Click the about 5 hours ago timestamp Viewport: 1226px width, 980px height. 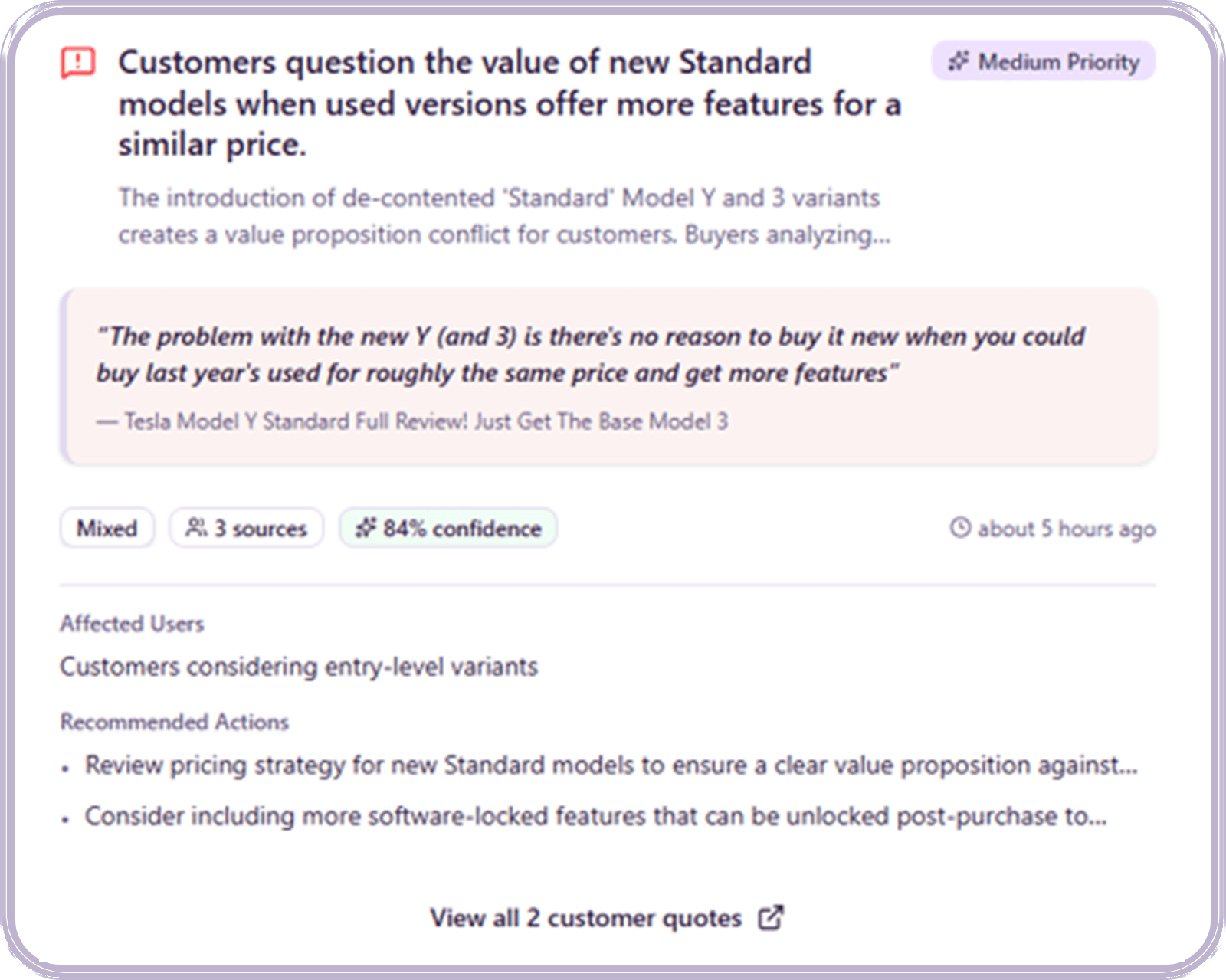[1065, 529]
